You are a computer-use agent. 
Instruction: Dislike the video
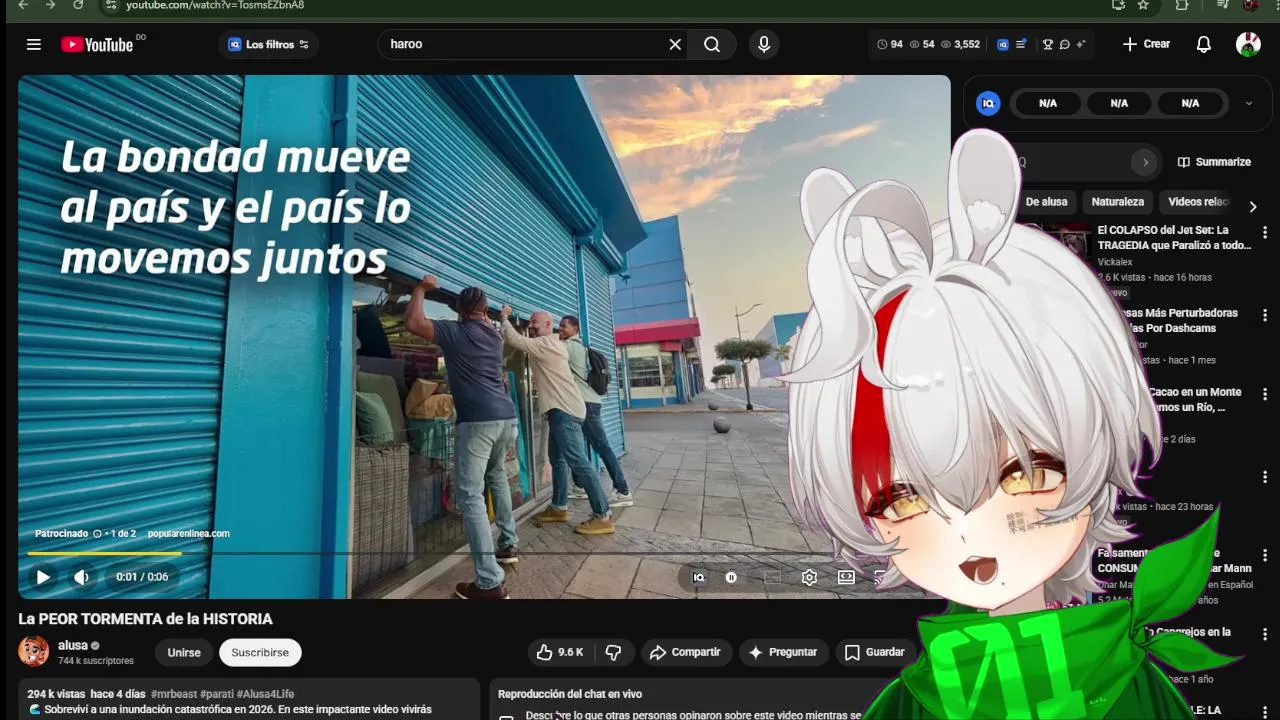point(613,652)
